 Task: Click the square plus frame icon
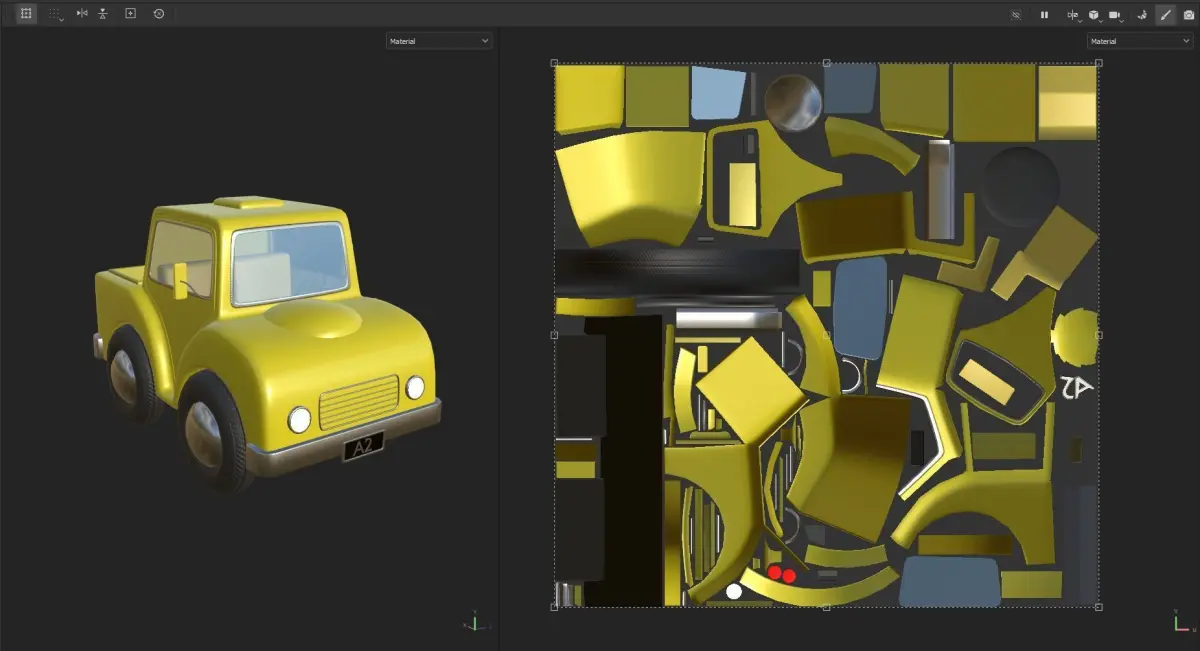pos(130,14)
